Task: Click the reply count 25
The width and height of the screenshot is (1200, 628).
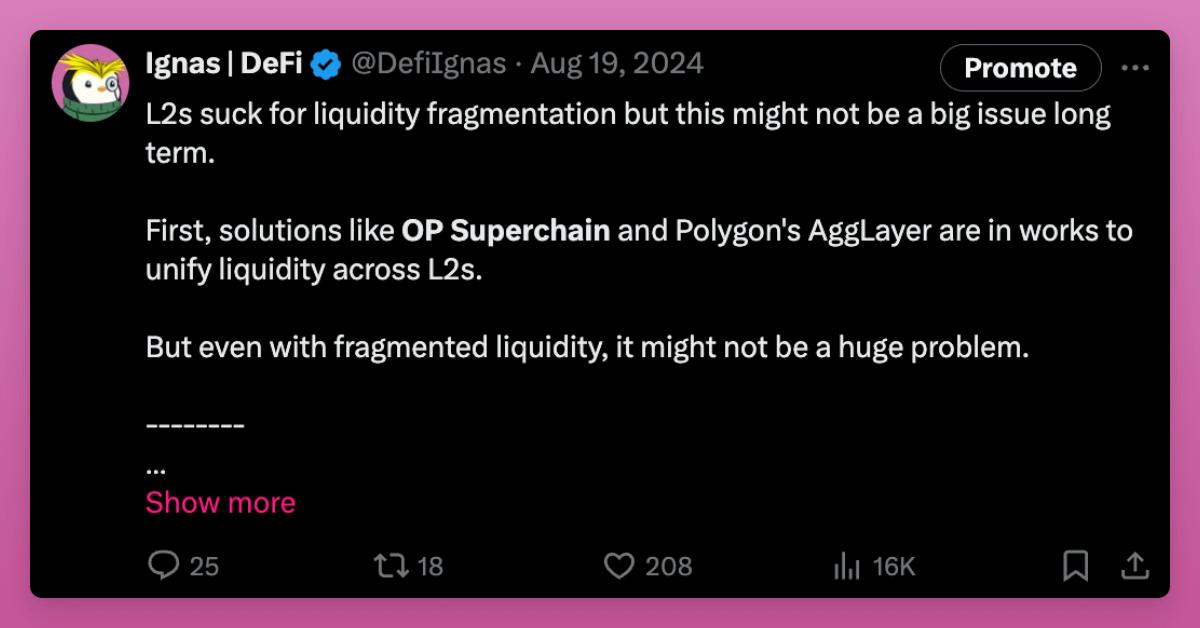Action: [204, 567]
